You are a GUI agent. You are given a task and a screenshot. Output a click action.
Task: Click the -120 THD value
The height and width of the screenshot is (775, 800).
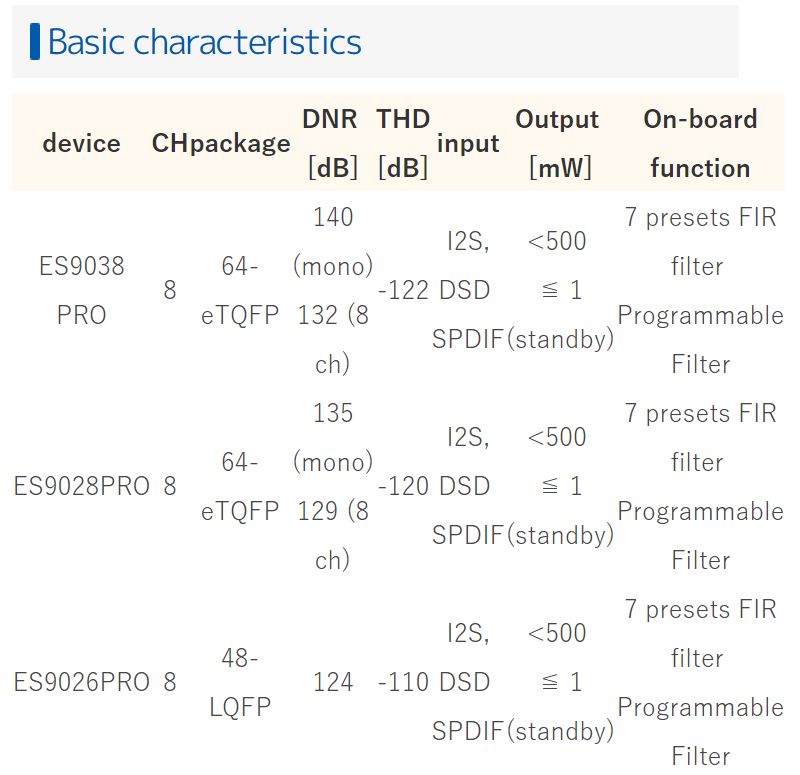(403, 486)
